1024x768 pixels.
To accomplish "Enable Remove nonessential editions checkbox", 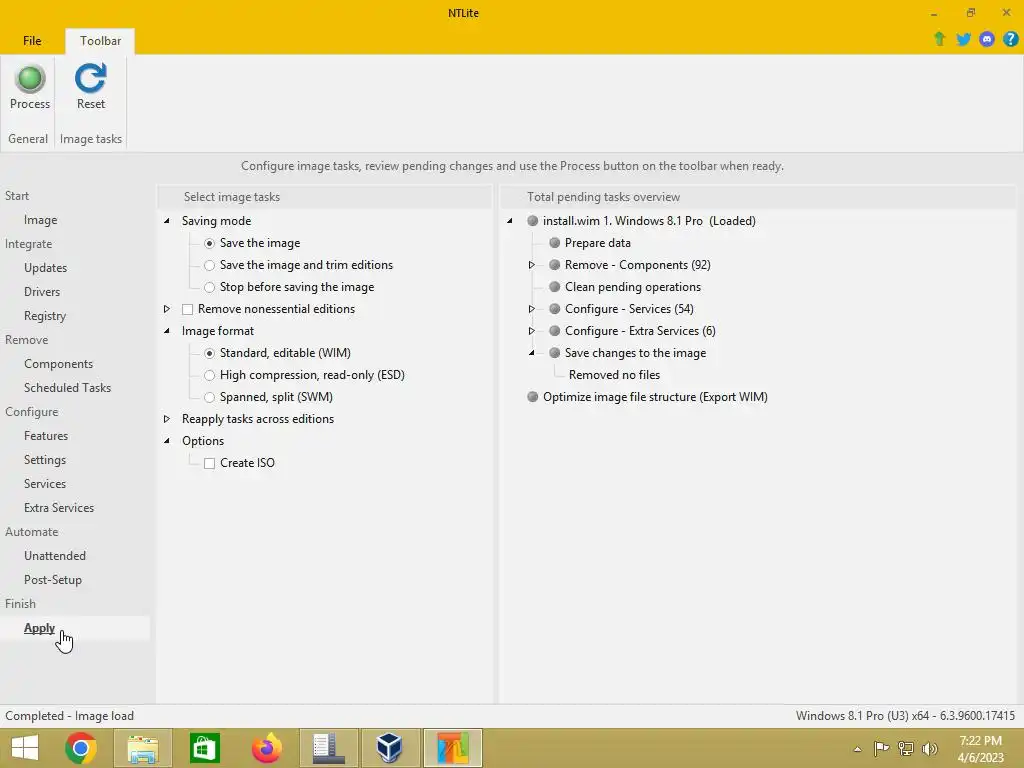I will [x=187, y=309].
